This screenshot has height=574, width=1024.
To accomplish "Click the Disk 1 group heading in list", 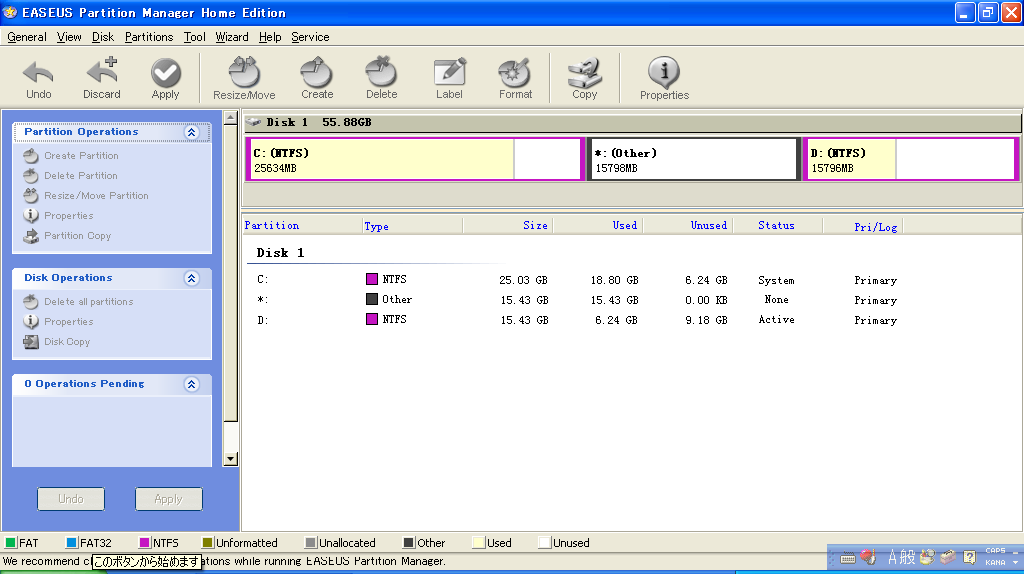I will click(280, 253).
